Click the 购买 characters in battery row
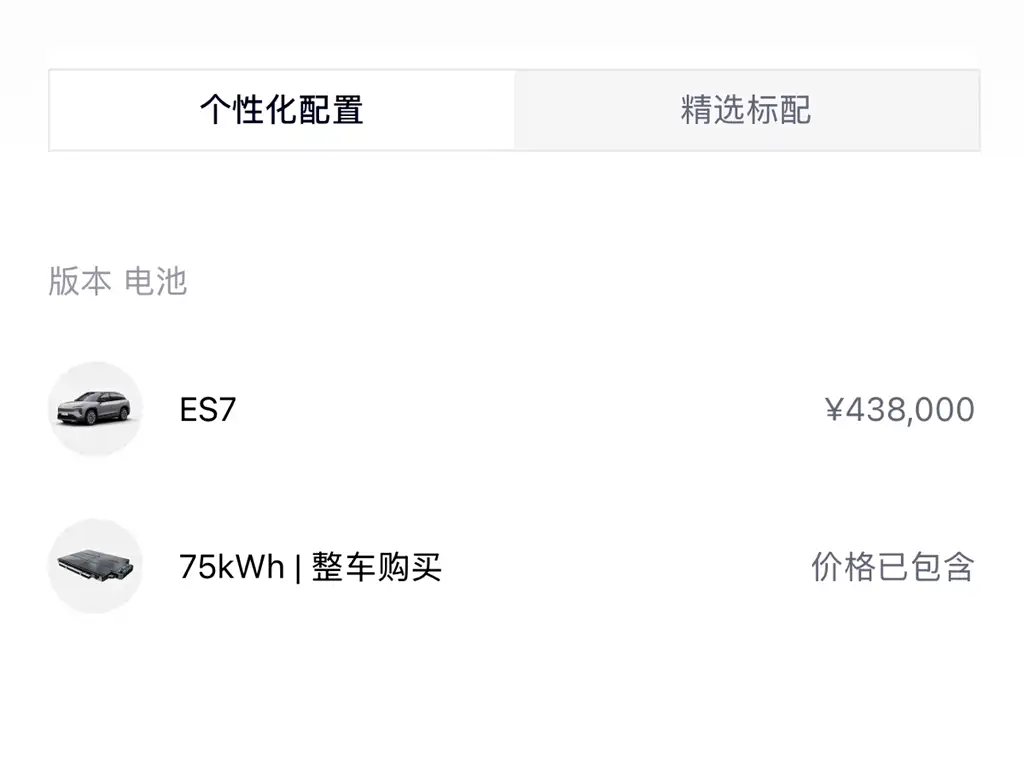1024x768 pixels. [x=409, y=567]
